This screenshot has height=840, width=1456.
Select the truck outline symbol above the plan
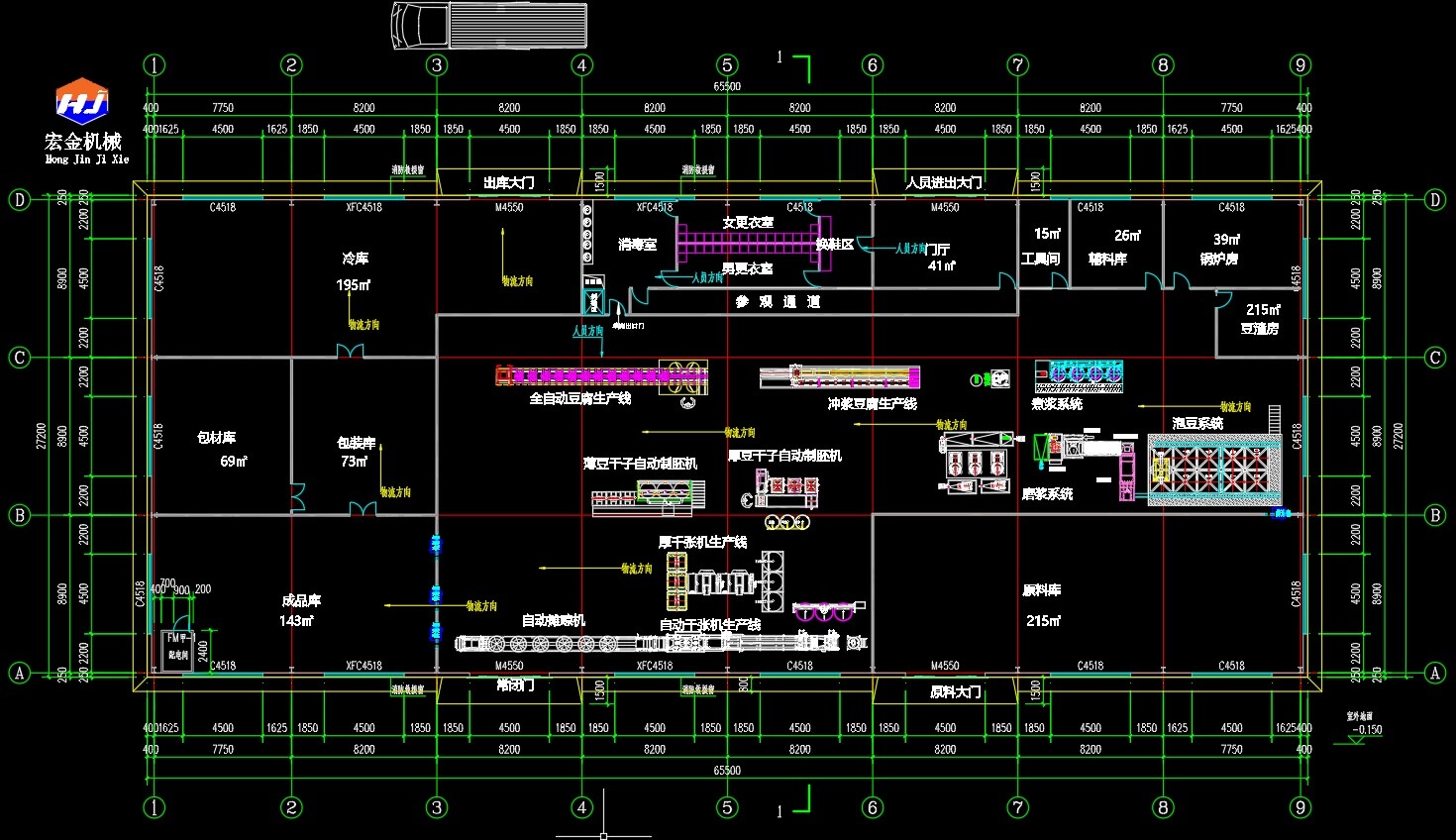point(489,25)
